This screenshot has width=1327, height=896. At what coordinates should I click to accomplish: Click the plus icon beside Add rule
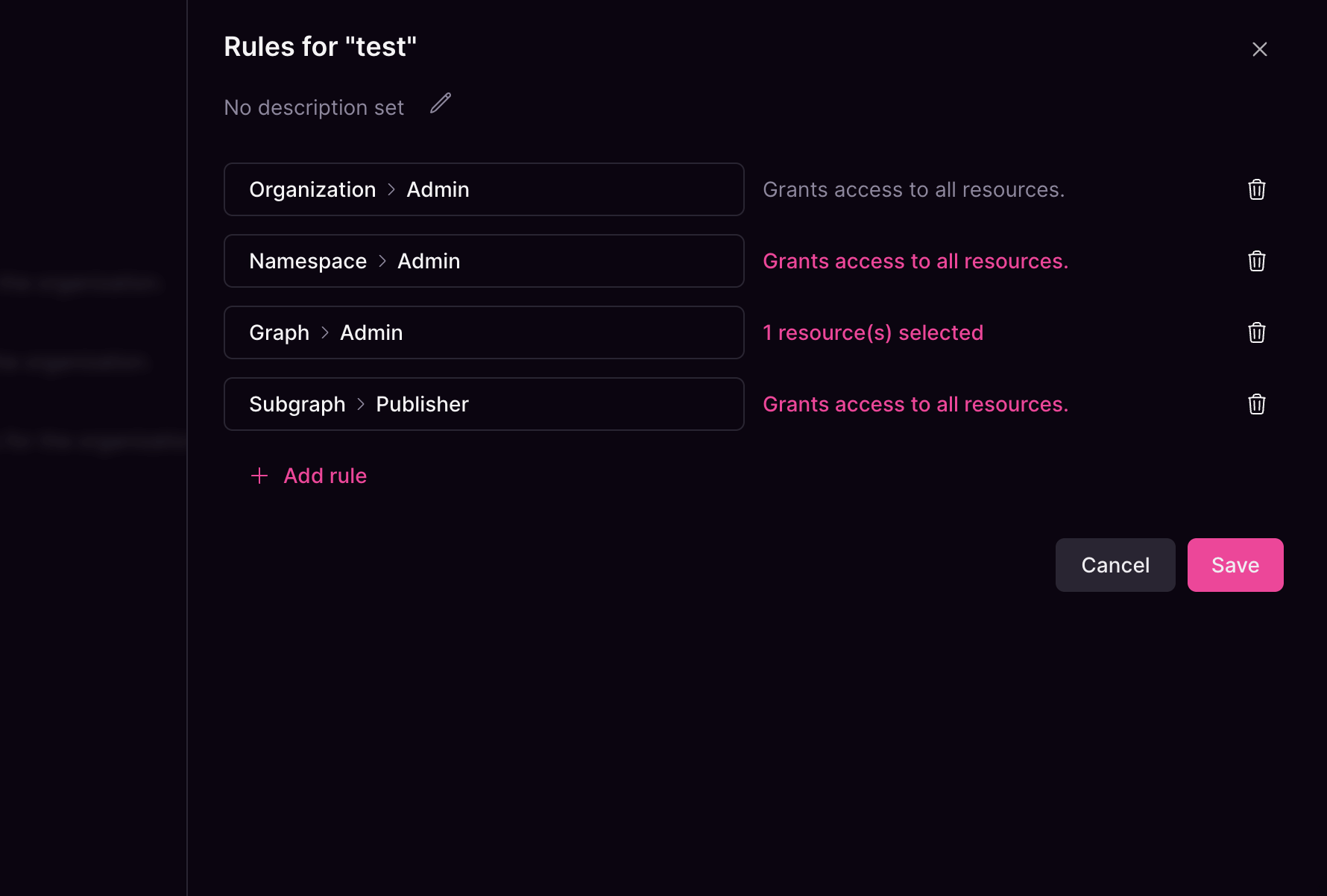(259, 475)
